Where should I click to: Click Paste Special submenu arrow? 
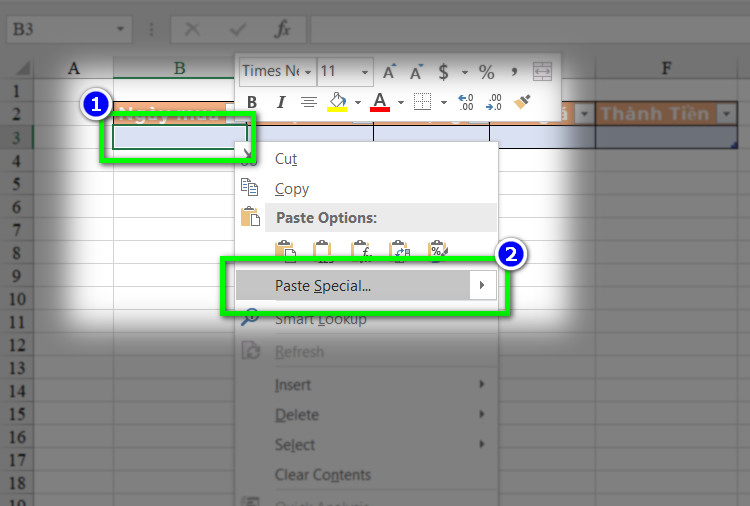482,286
